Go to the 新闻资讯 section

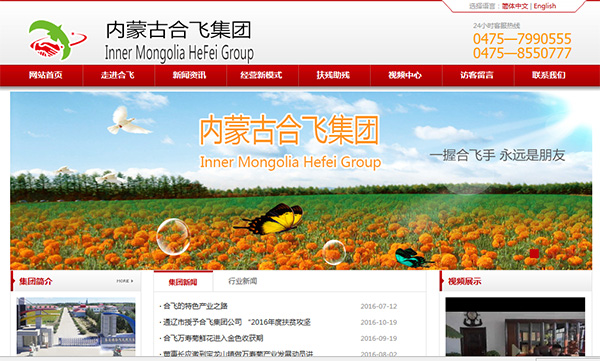pyautogui.click(x=189, y=75)
